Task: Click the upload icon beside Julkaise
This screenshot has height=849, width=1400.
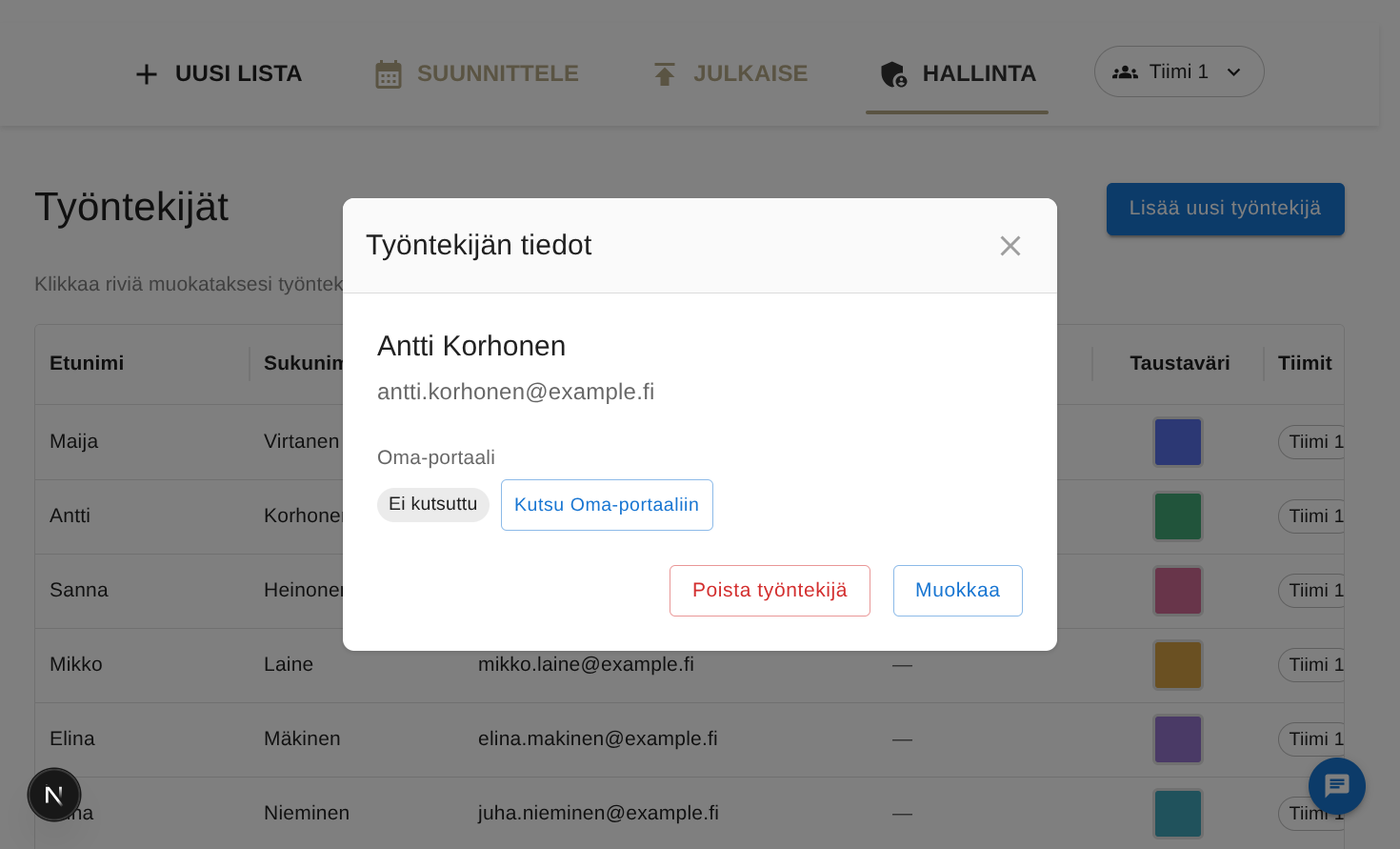Action: click(665, 74)
